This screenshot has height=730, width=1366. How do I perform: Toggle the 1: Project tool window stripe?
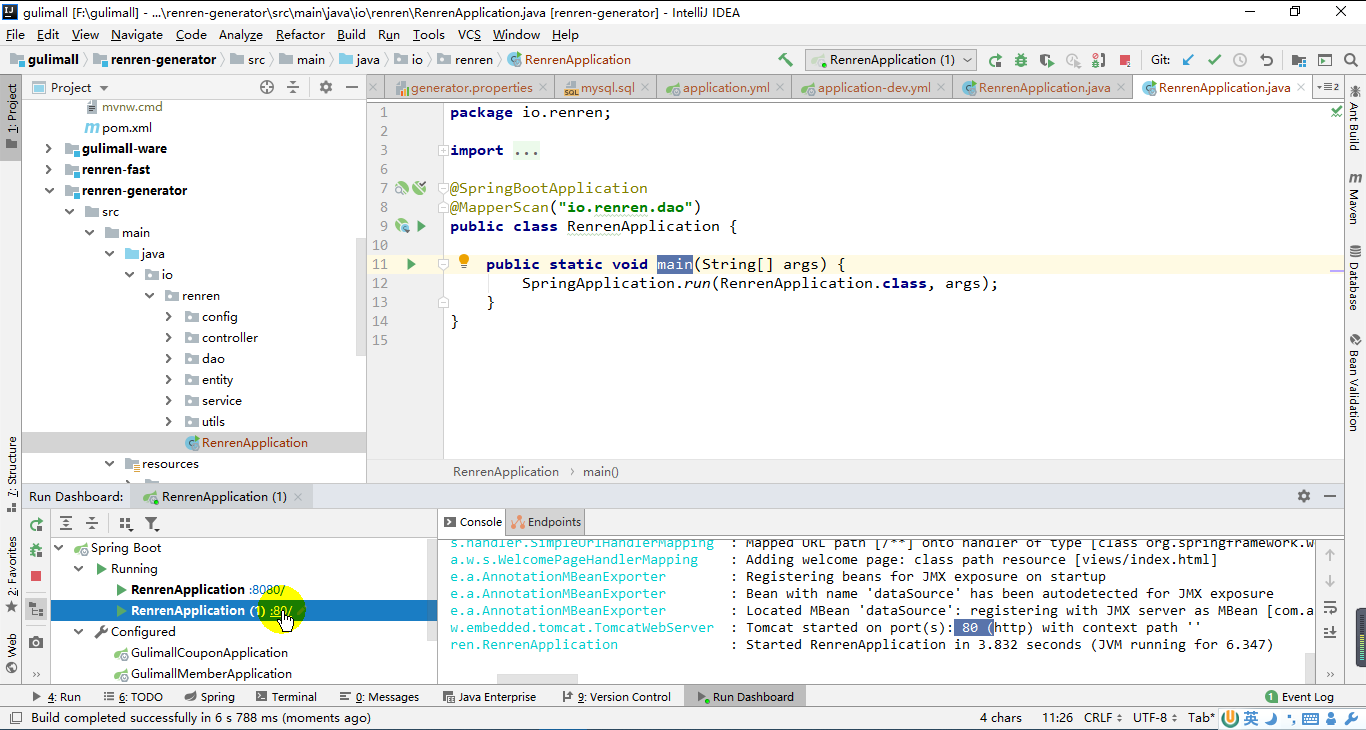pos(12,117)
